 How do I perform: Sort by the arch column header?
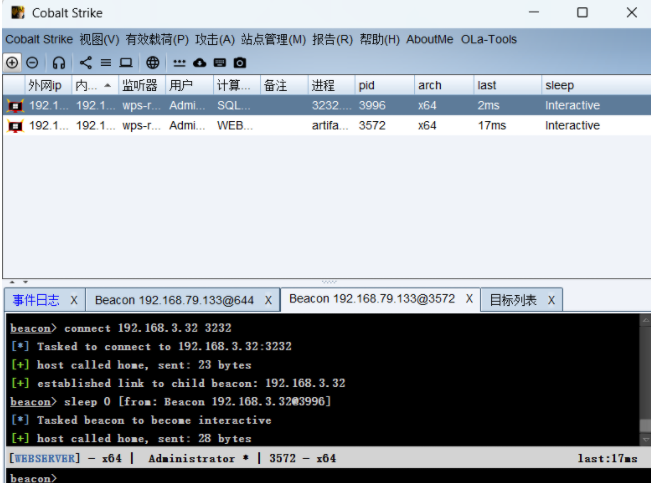444,85
